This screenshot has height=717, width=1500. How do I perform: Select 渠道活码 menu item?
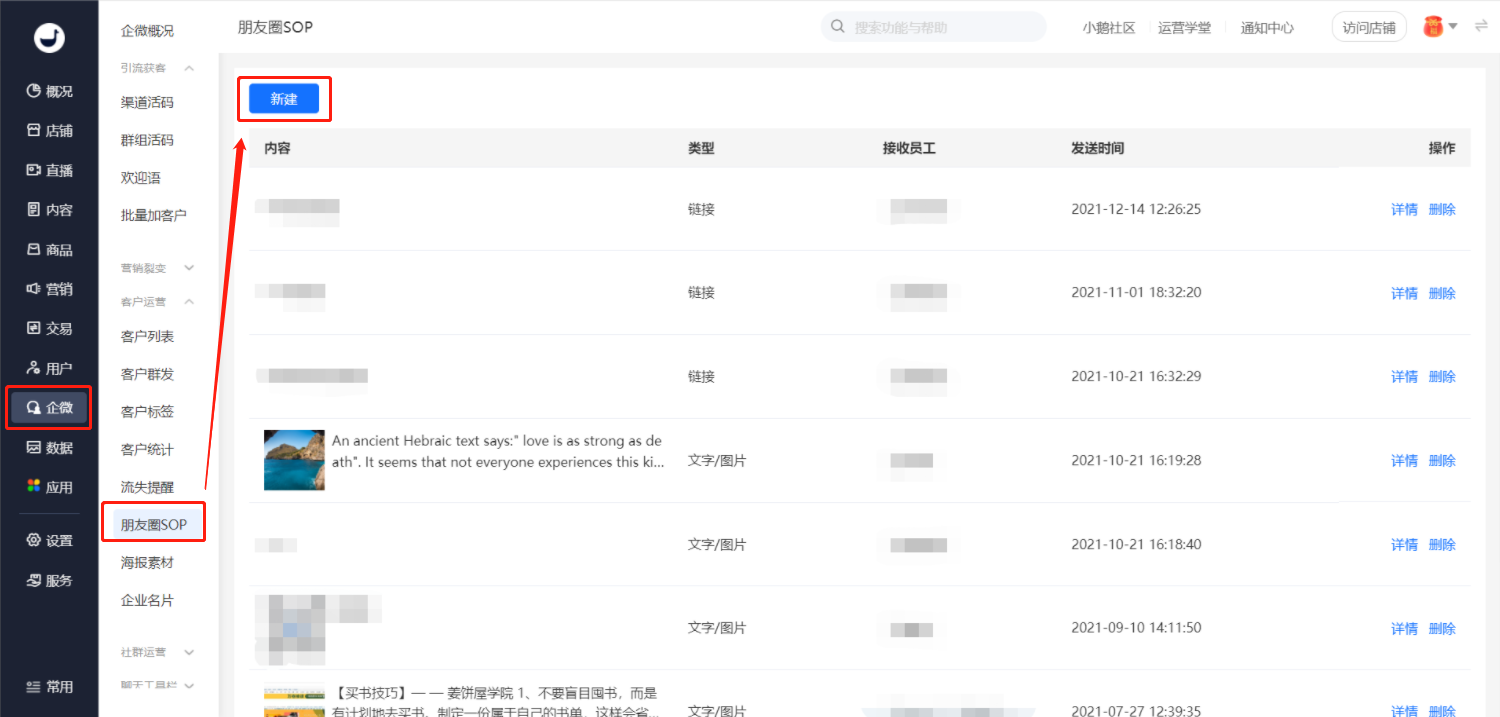[147, 102]
